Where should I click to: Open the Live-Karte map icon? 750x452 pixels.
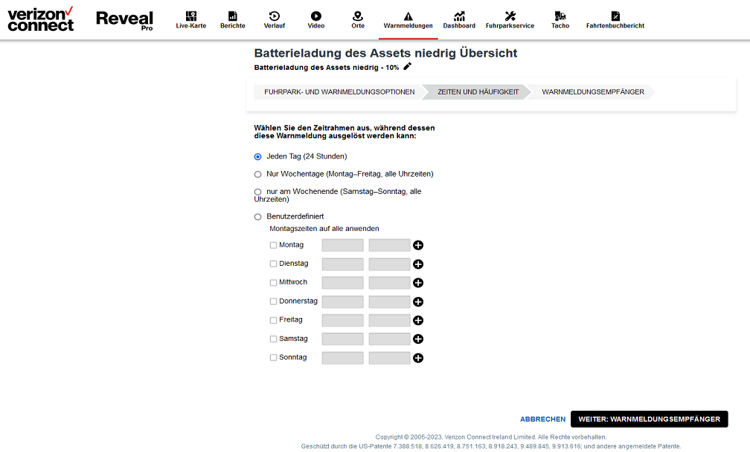pyautogui.click(x=191, y=16)
